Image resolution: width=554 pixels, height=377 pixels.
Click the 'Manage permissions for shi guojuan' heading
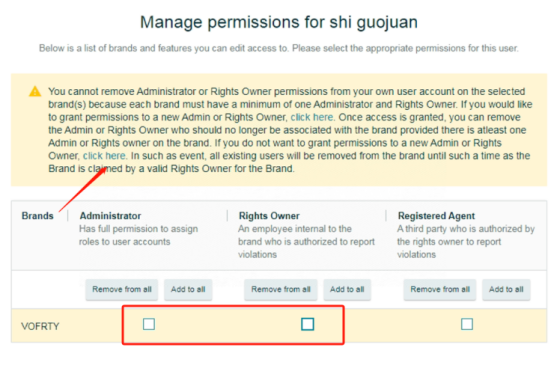pos(279,22)
